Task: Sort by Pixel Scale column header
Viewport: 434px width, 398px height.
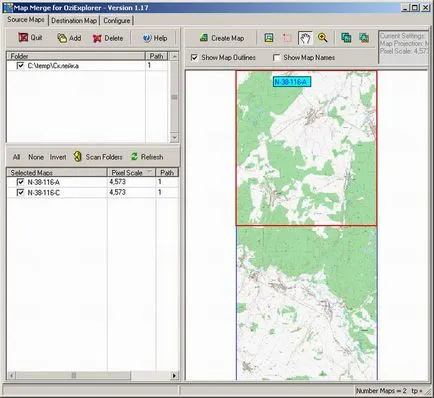Action: click(131, 172)
